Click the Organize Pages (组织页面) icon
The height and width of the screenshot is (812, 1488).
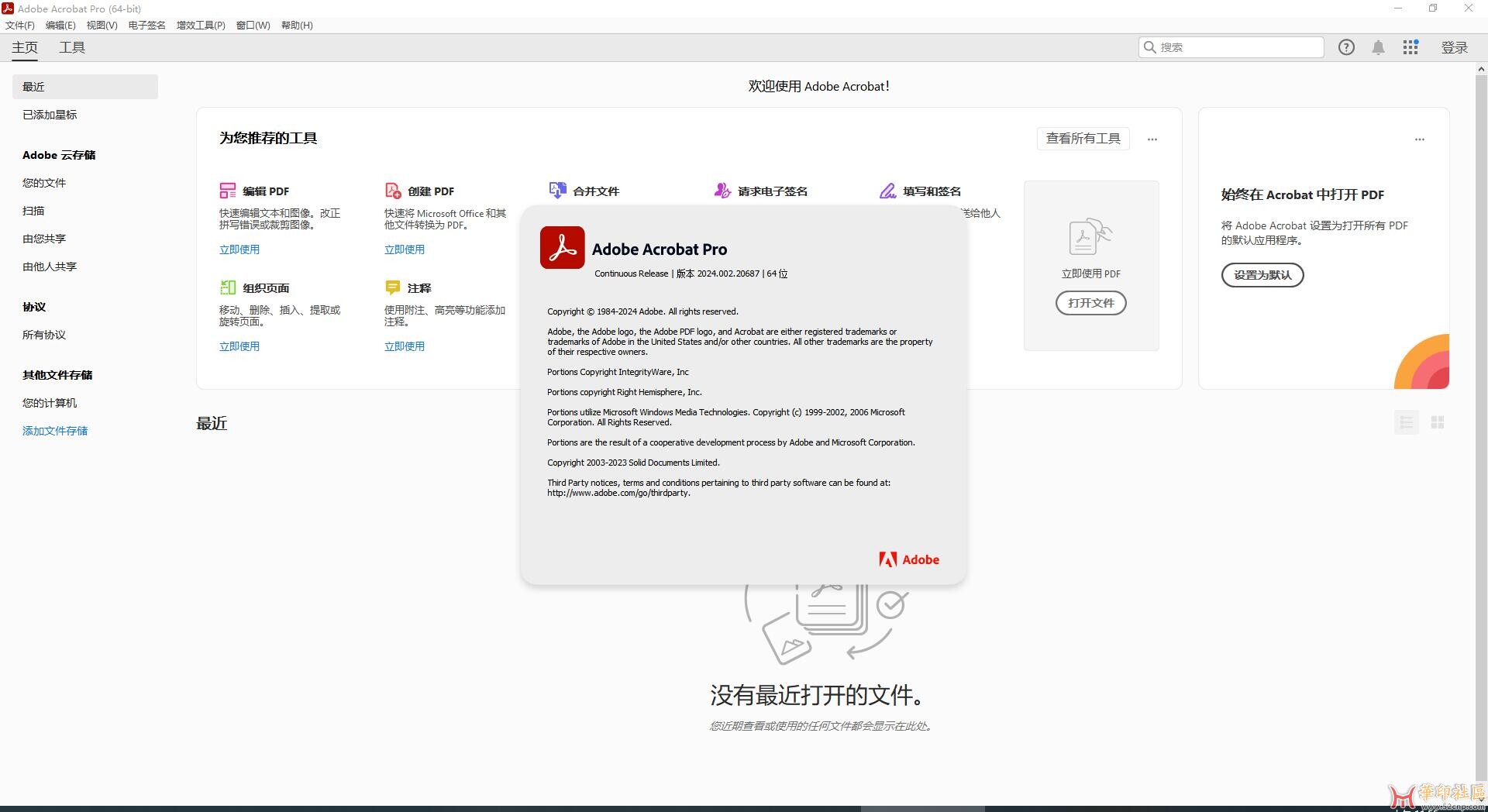click(227, 287)
